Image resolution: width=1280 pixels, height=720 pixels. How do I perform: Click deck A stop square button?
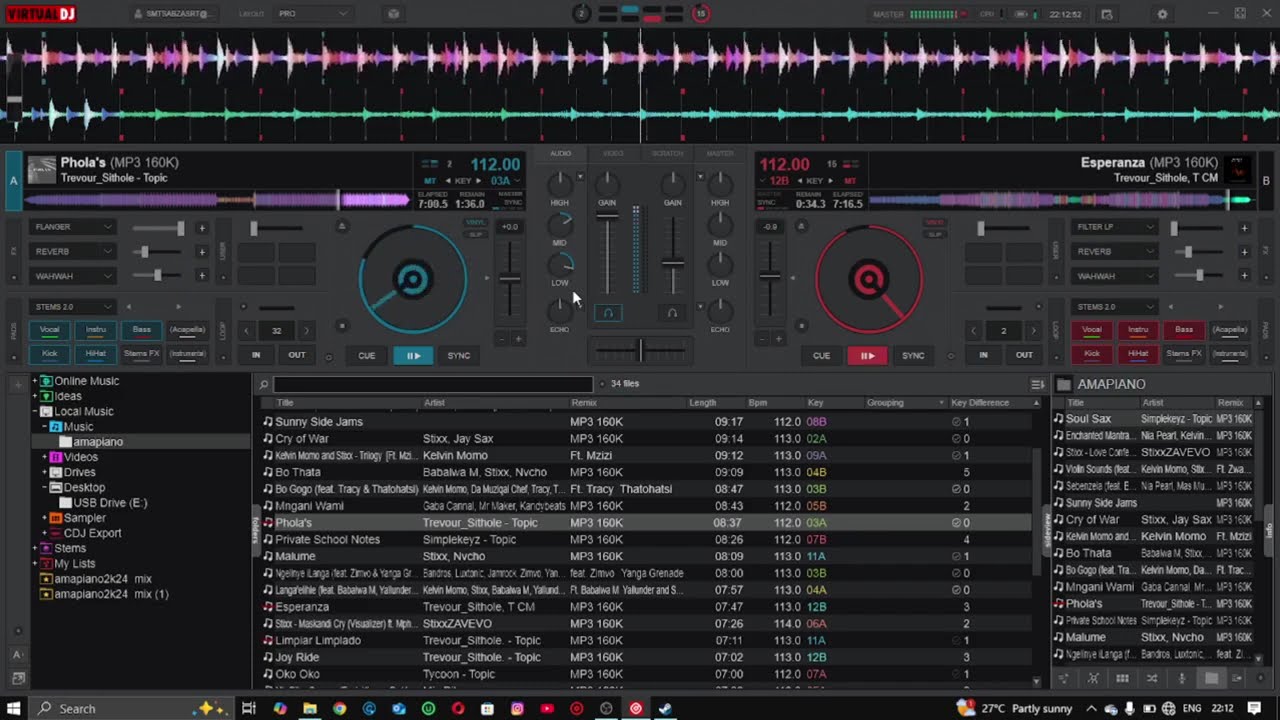pos(342,325)
